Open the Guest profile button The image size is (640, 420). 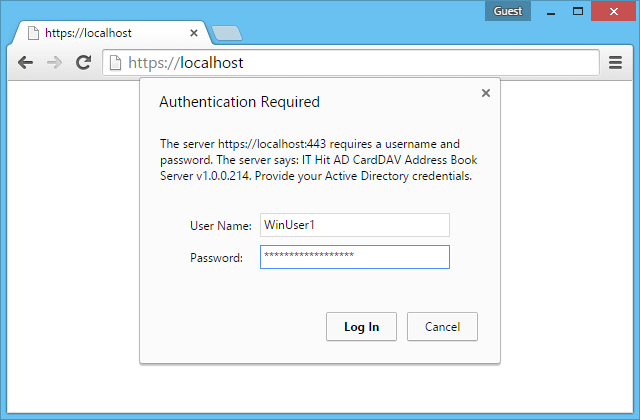tap(508, 11)
